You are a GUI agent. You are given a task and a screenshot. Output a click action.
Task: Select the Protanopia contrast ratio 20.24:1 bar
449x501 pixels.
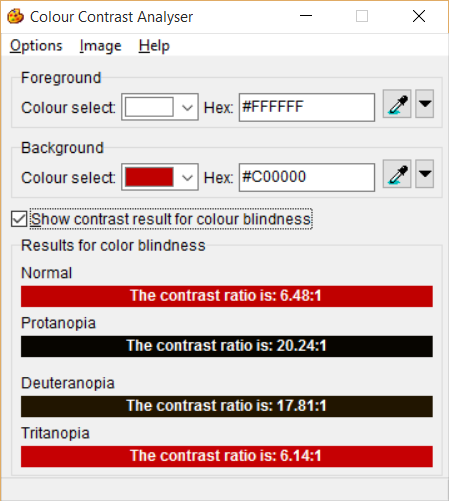[x=227, y=346]
